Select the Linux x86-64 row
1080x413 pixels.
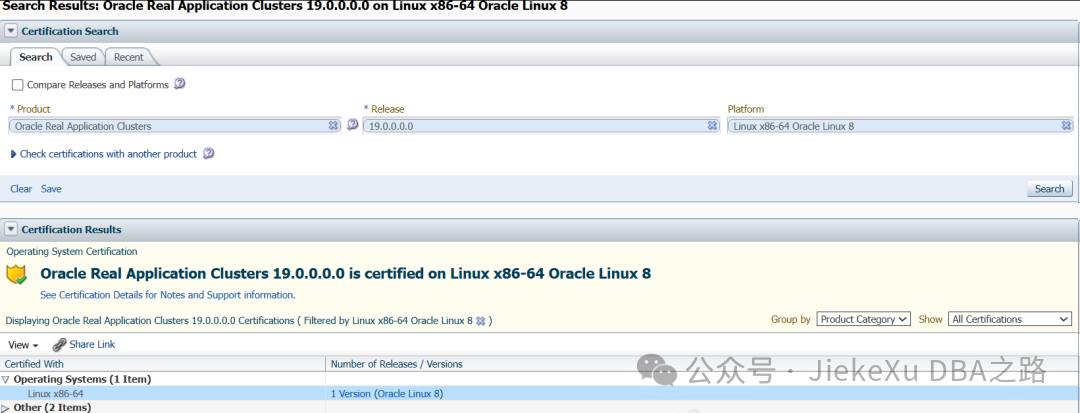(540, 394)
